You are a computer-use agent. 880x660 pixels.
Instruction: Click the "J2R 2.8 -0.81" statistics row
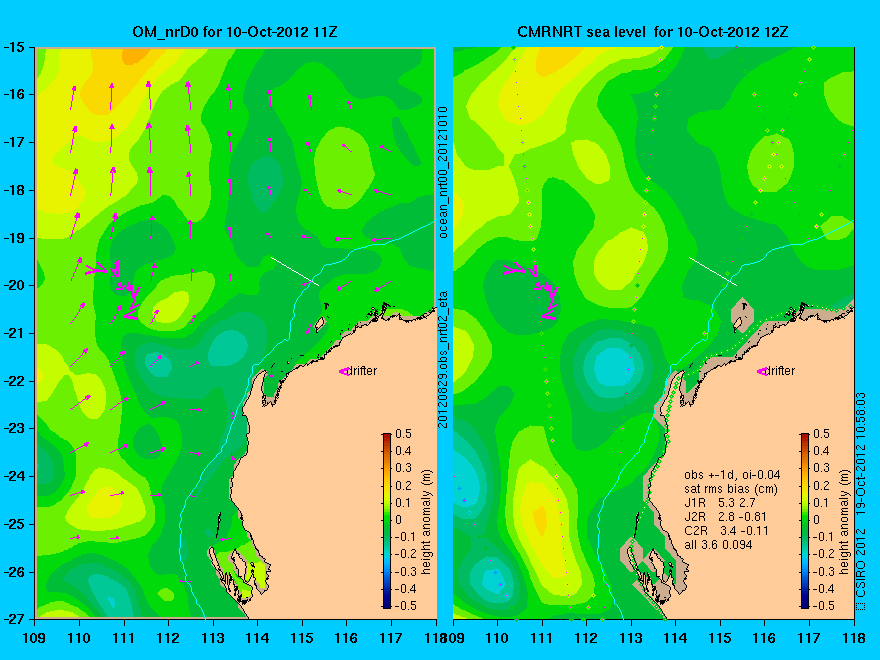(x=725, y=516)
